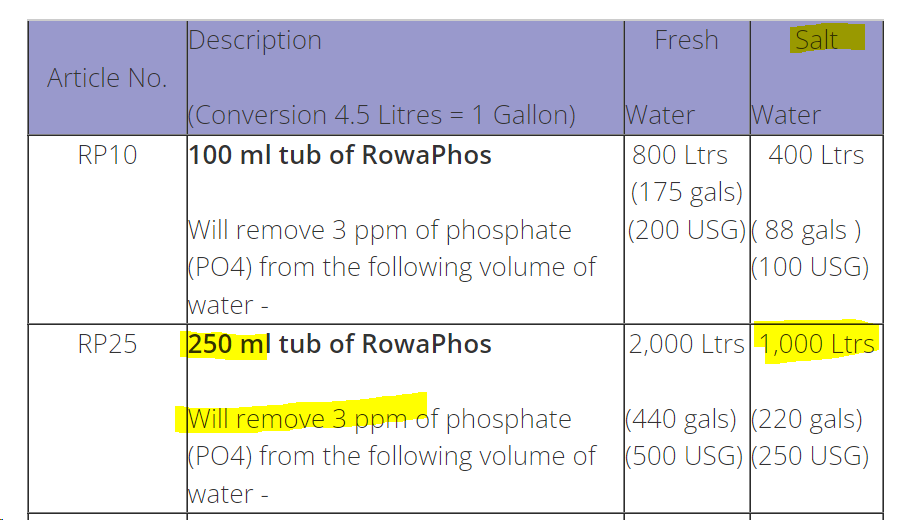Image resolution: width=913 pixels, height=520 pixels.
Task: Click the highlighted 1,000 Ltrs value
Action: click(818, 344)
